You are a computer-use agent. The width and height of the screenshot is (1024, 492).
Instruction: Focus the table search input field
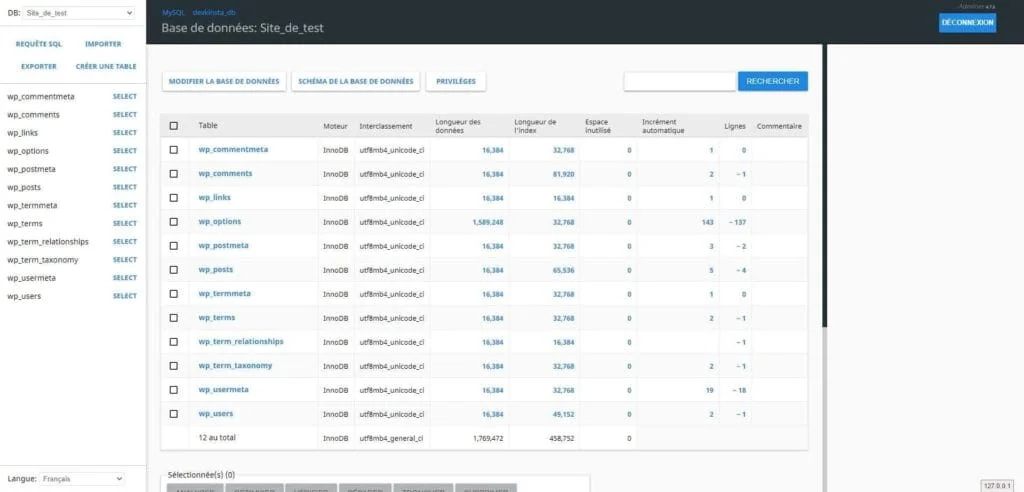[x=679, y=81]
